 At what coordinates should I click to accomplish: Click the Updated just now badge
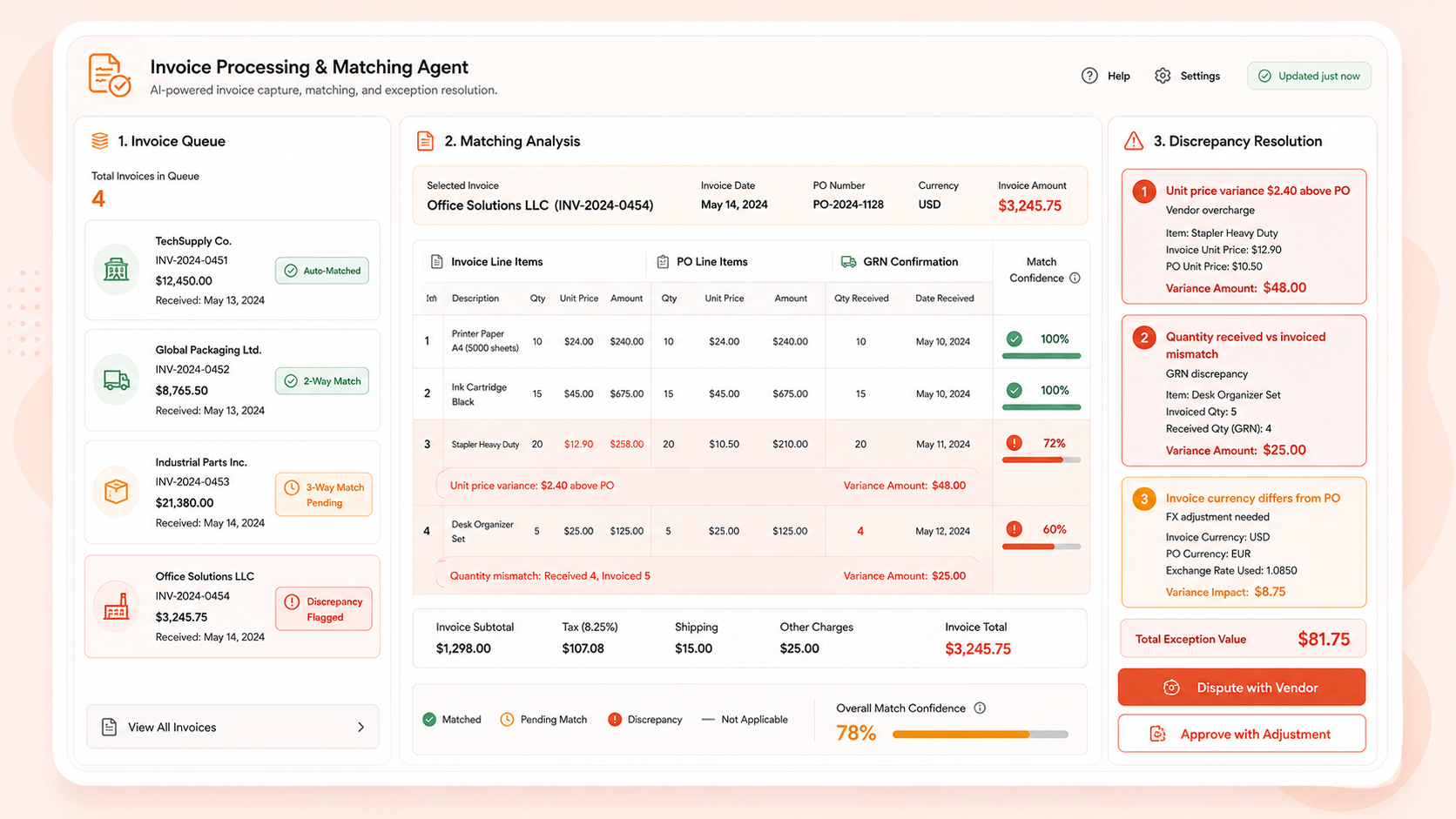(x=1309, y=76)
